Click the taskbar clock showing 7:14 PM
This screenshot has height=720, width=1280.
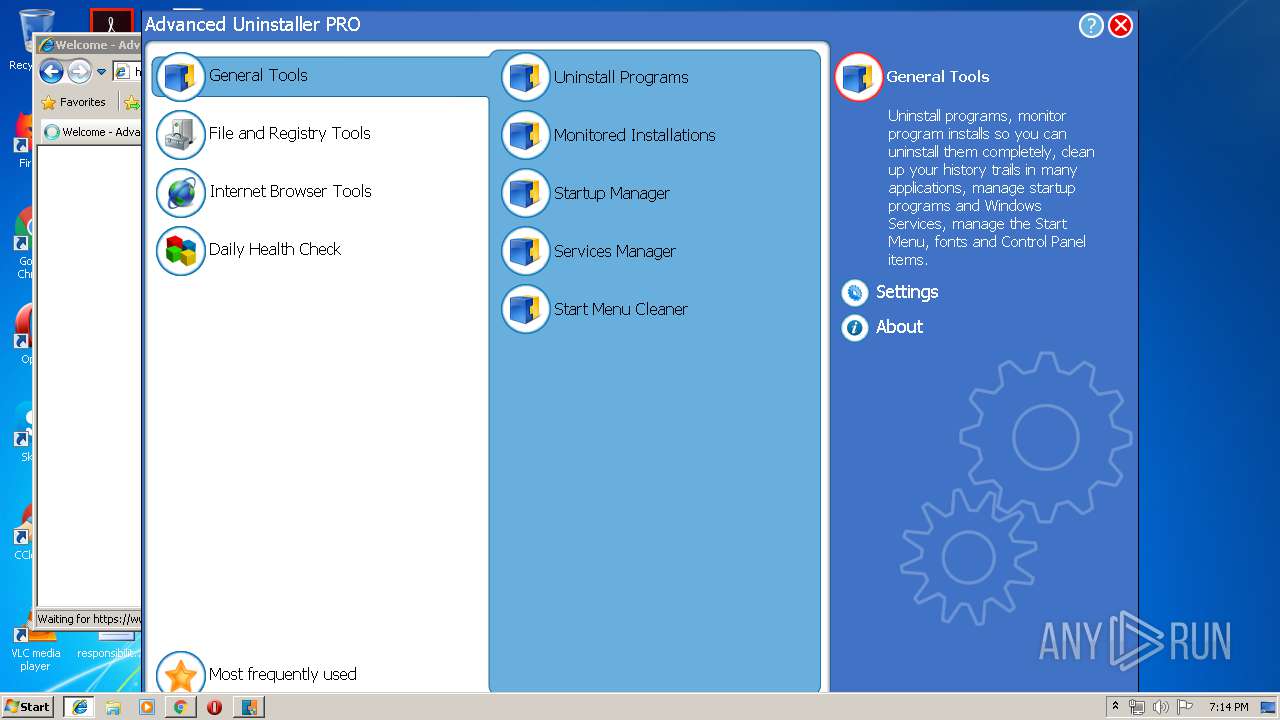pos(1228,707)
